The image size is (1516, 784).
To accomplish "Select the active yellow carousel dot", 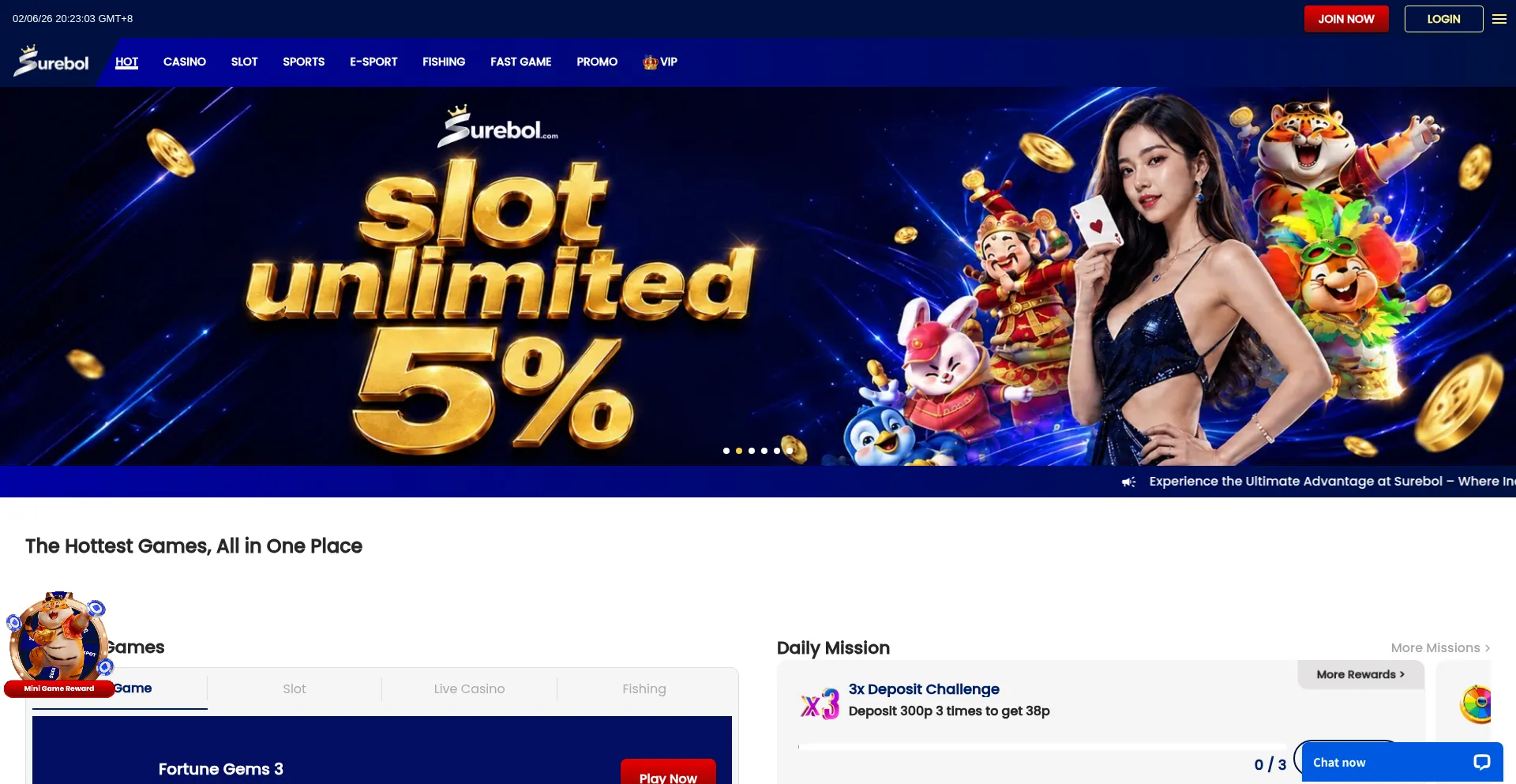I will 739,451.
